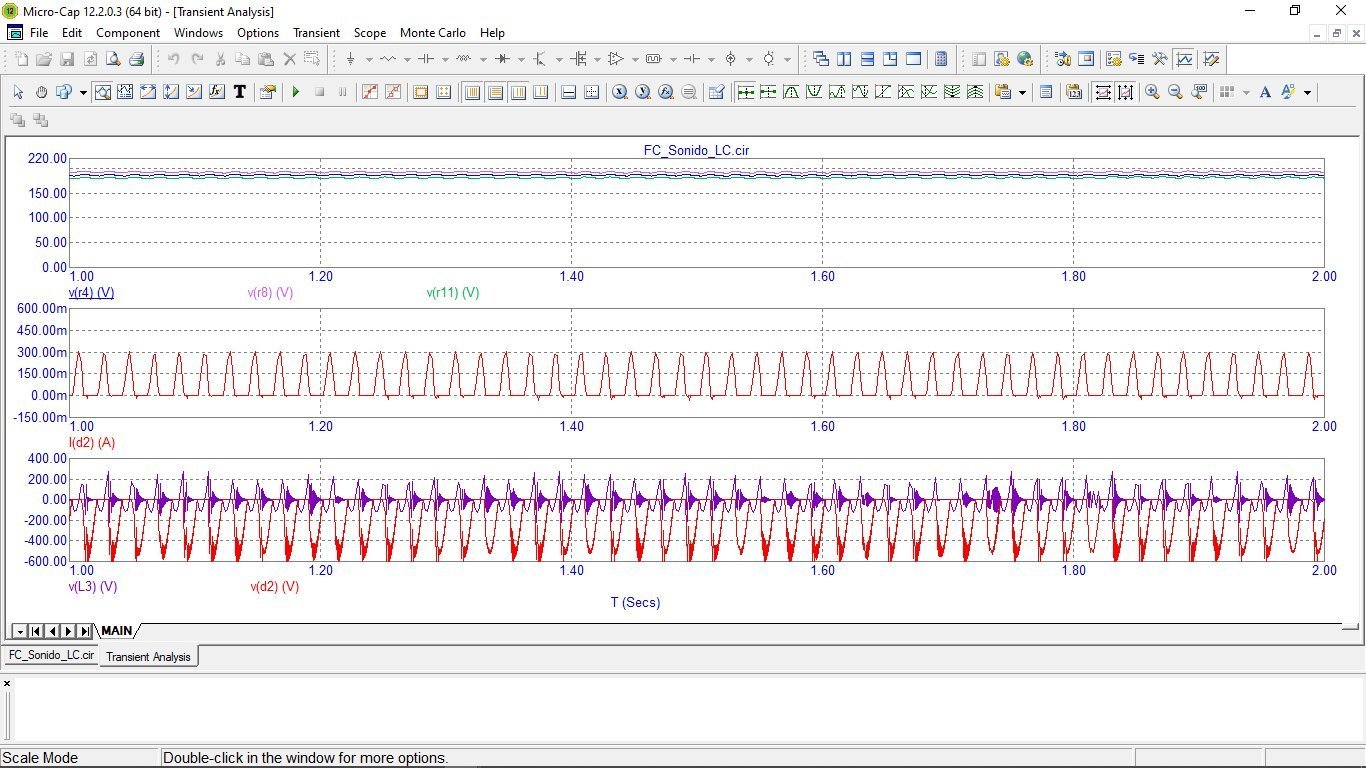This screenshot has height=768, width=1366.
Task: Click the green Run analysis play button
Action: point(296,92)
